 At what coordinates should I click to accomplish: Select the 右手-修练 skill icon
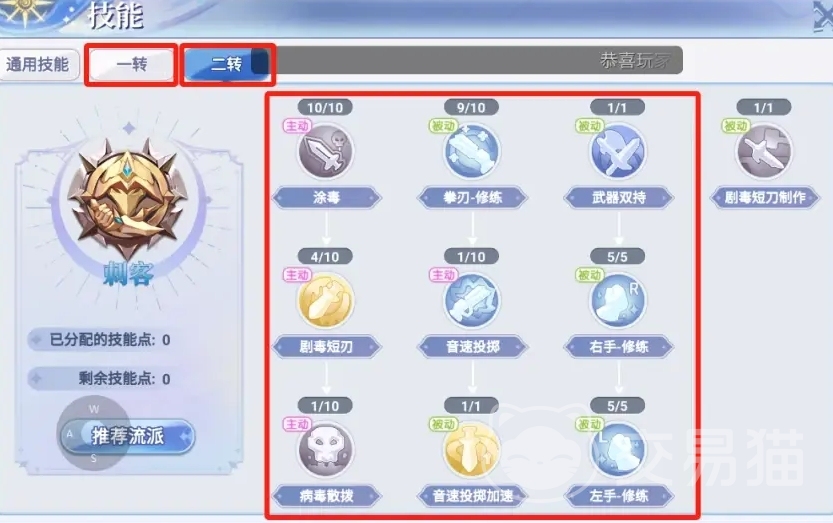pos(618,301)
